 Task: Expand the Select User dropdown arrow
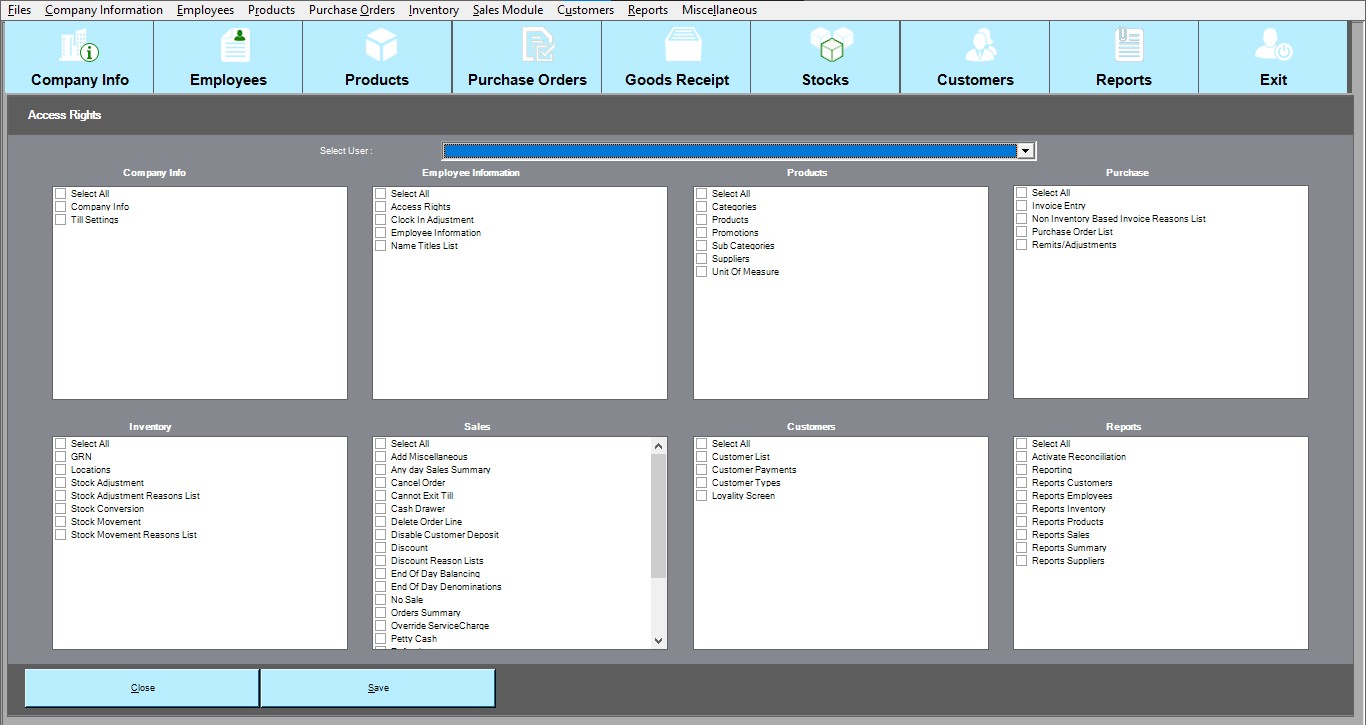click(x=1024, y=151)
